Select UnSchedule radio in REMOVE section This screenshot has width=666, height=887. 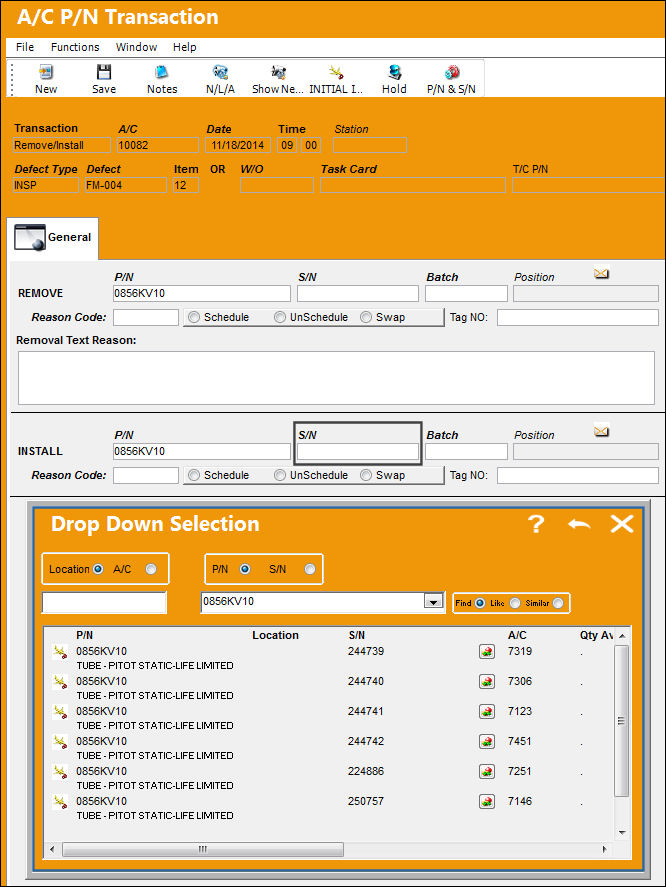click(280, 317)
